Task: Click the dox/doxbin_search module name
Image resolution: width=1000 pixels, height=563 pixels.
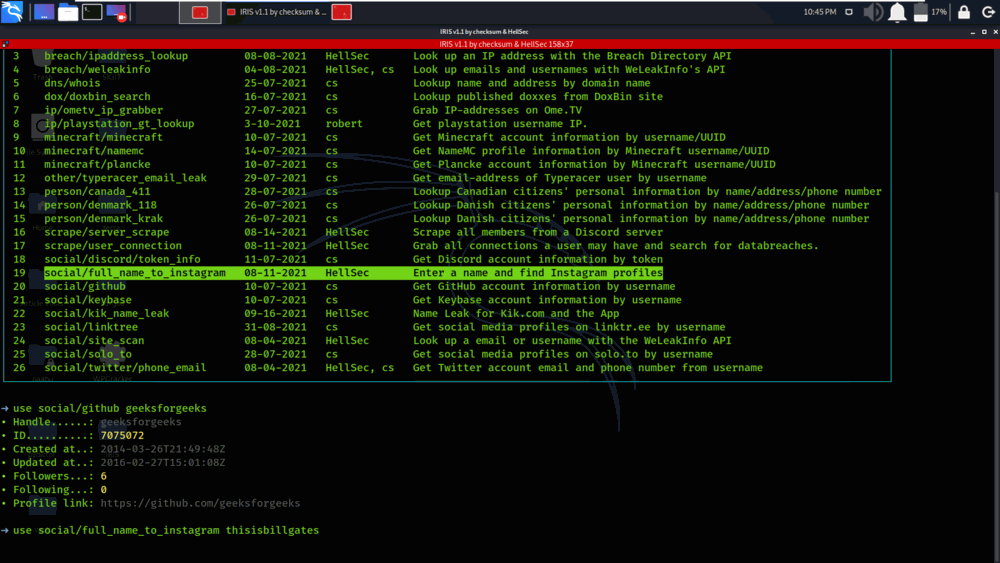Action: [97, 97]
